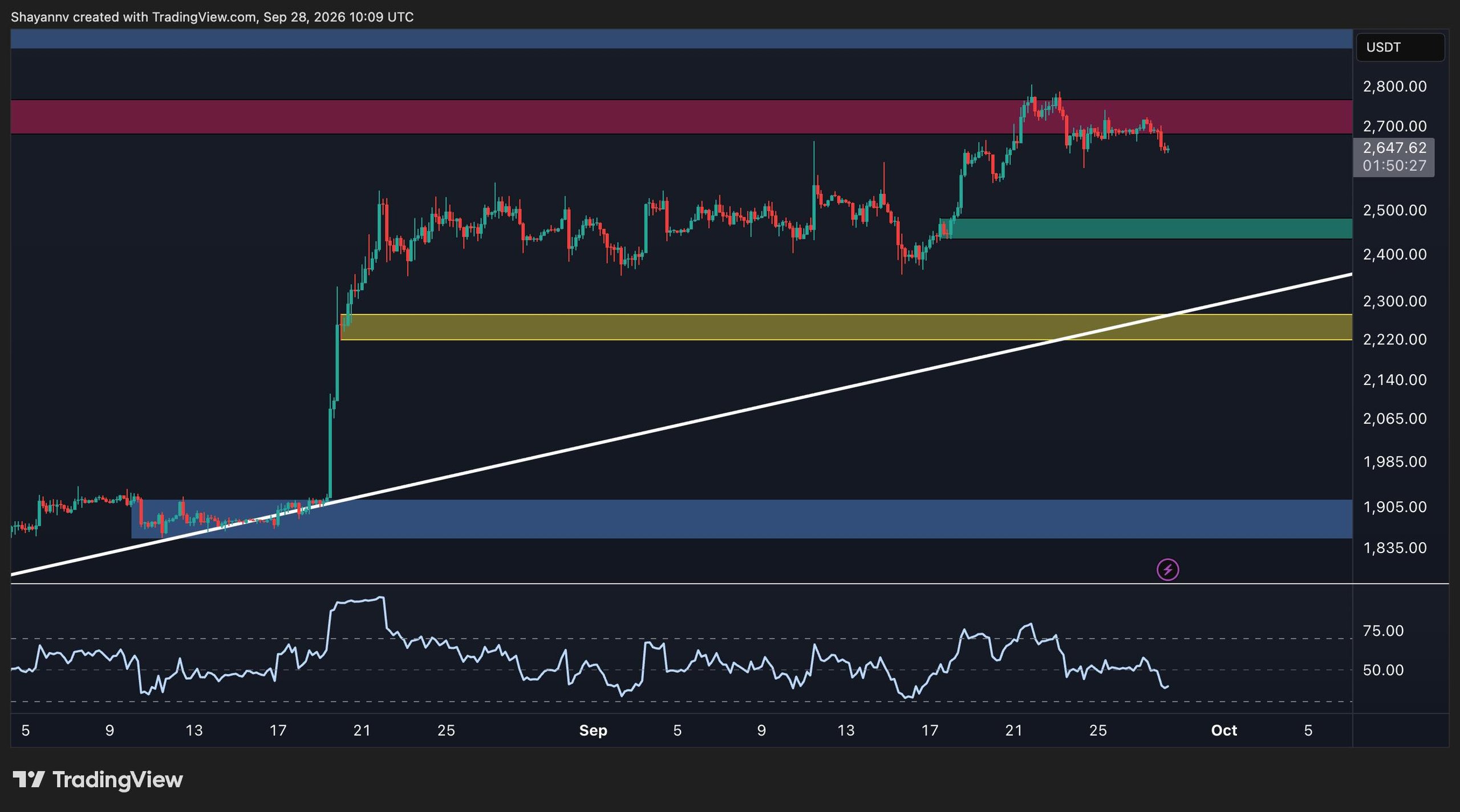Image resolution: width=1460 pixels, height=812 pixels.
Task: Click the 75.00 RSI level label
Action: coord(1383,631)
